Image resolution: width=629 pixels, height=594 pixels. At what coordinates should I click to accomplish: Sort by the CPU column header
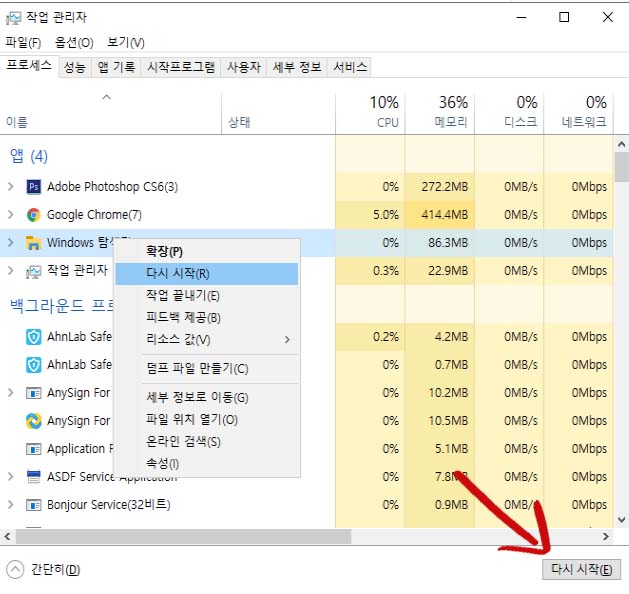[370, 113]
